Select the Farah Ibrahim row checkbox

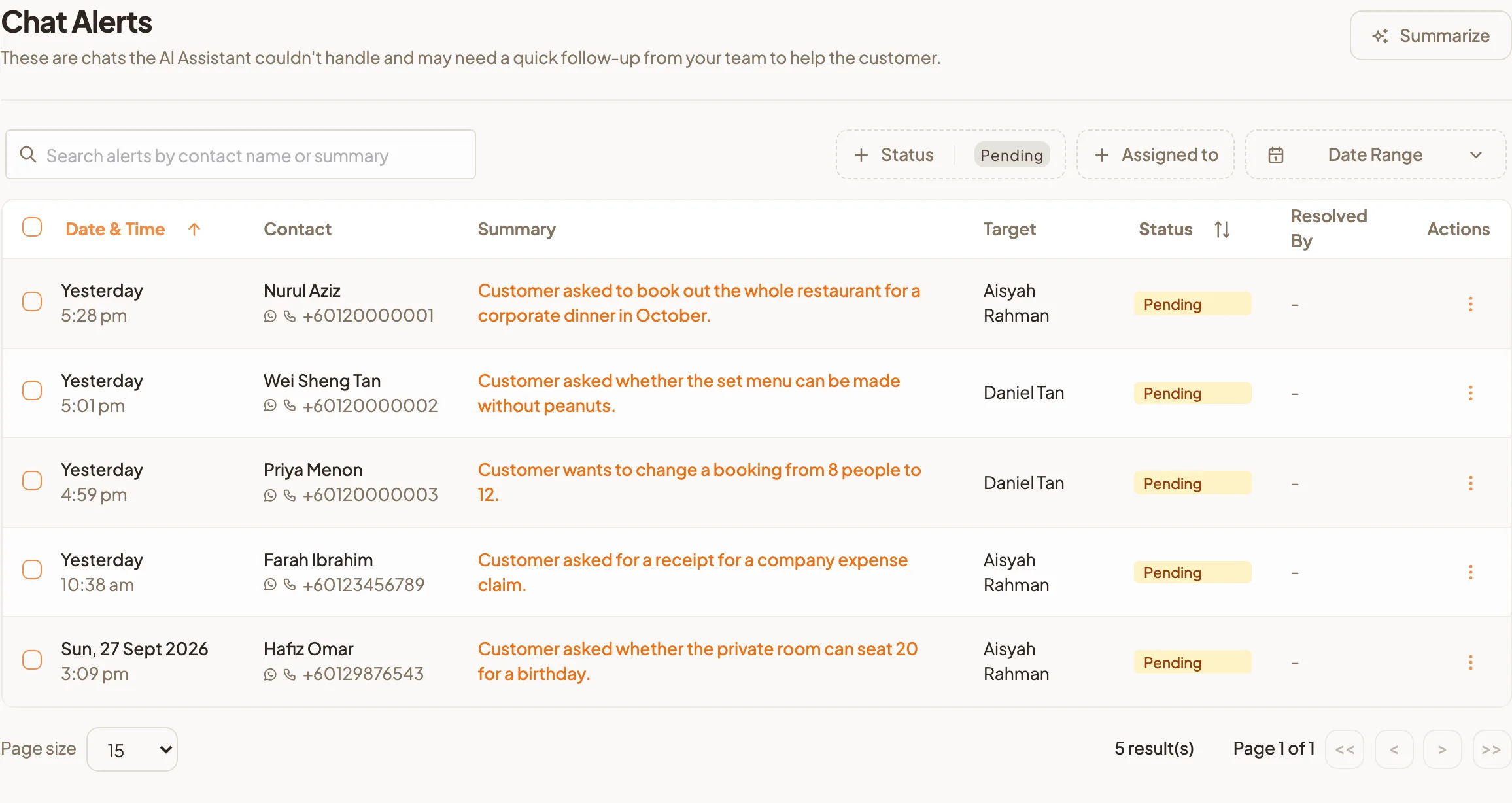32,570
